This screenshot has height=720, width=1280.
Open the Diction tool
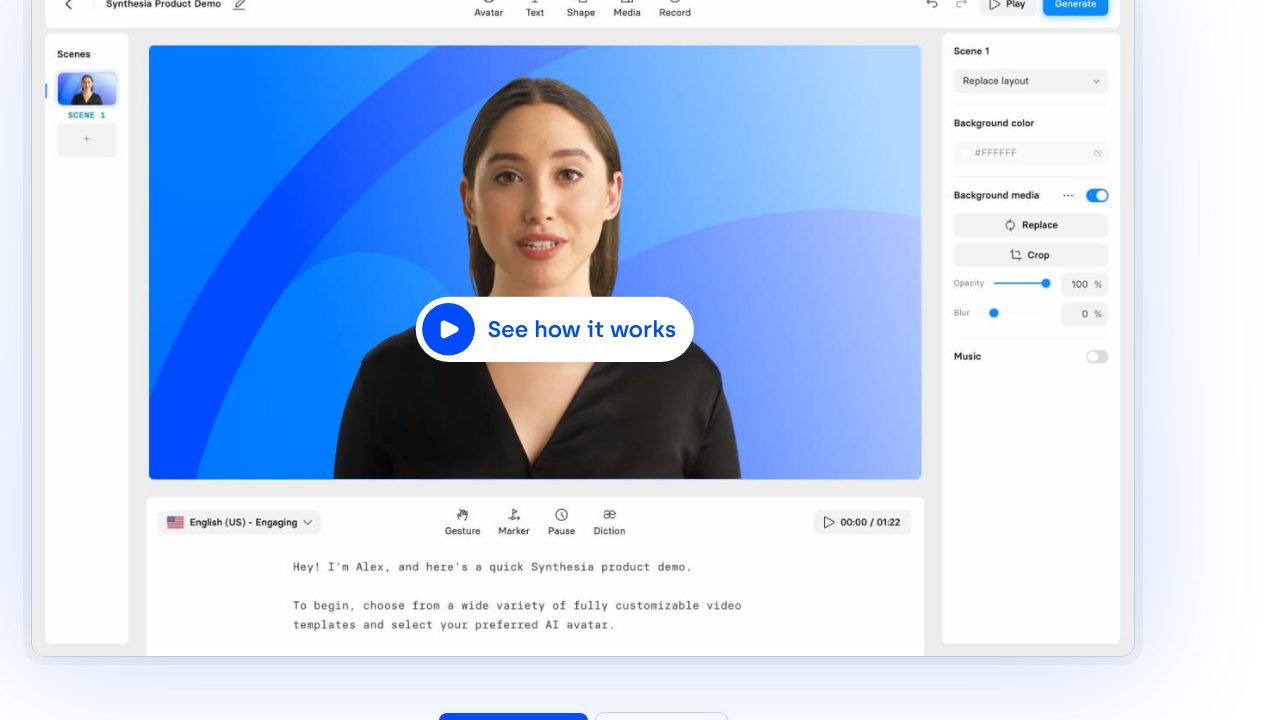(x=609, y=515)
